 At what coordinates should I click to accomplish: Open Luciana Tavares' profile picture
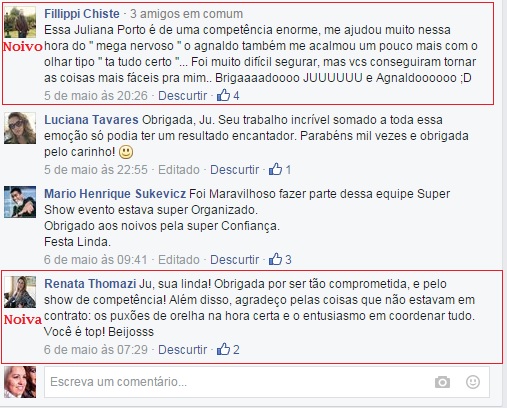20,128
